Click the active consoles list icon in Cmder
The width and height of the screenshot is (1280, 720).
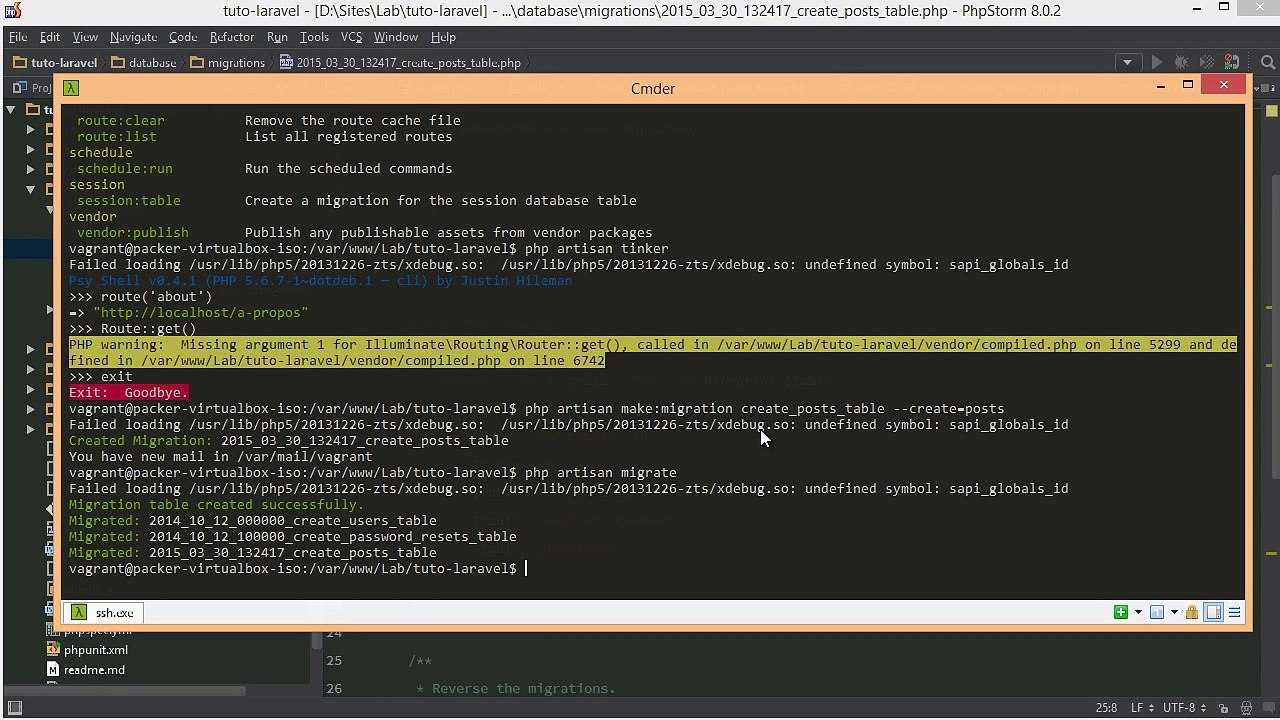(x=1157, y=612)
